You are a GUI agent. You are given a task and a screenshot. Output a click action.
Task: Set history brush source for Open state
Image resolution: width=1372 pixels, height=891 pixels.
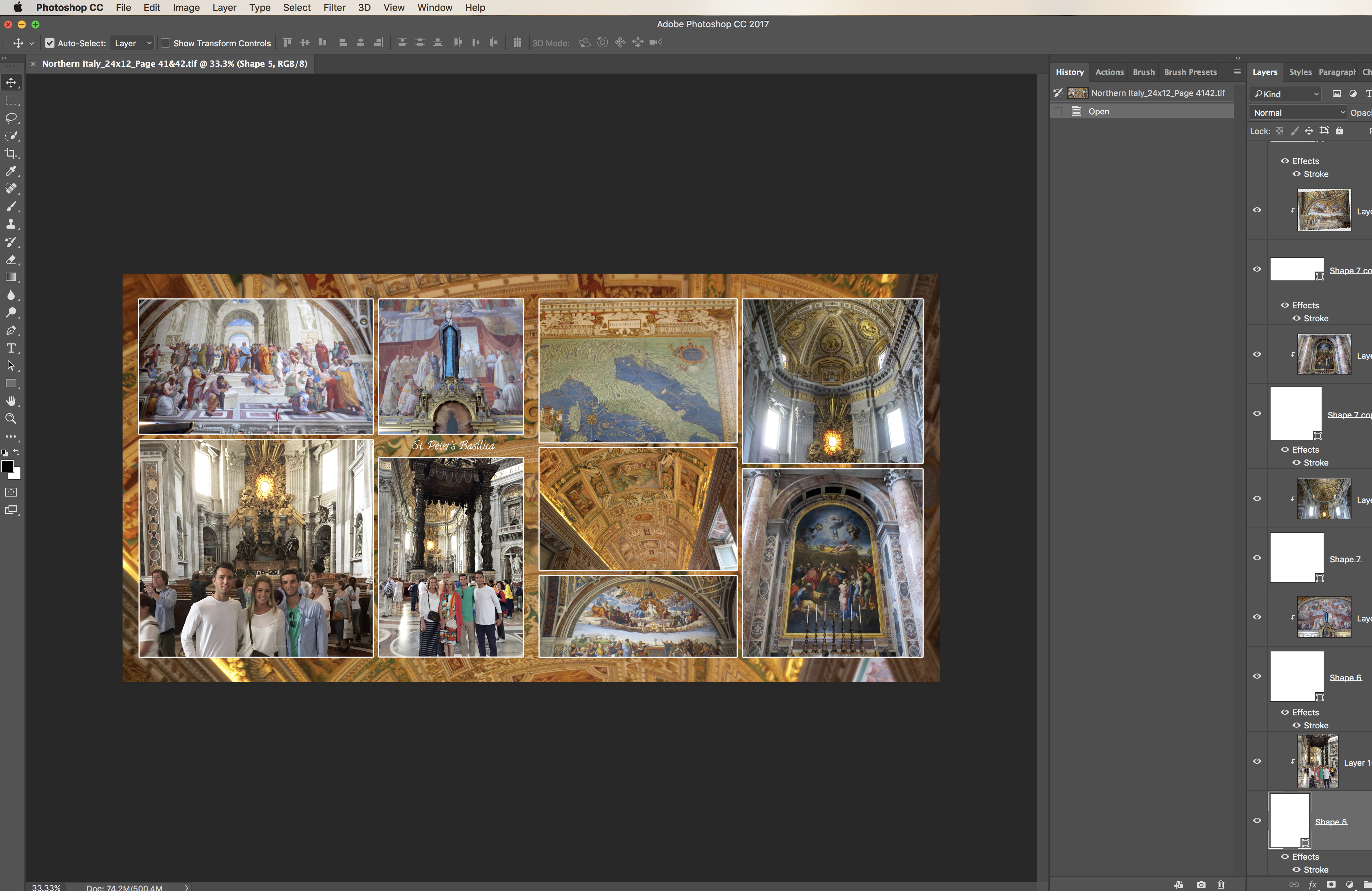(x=1058, y=111)
